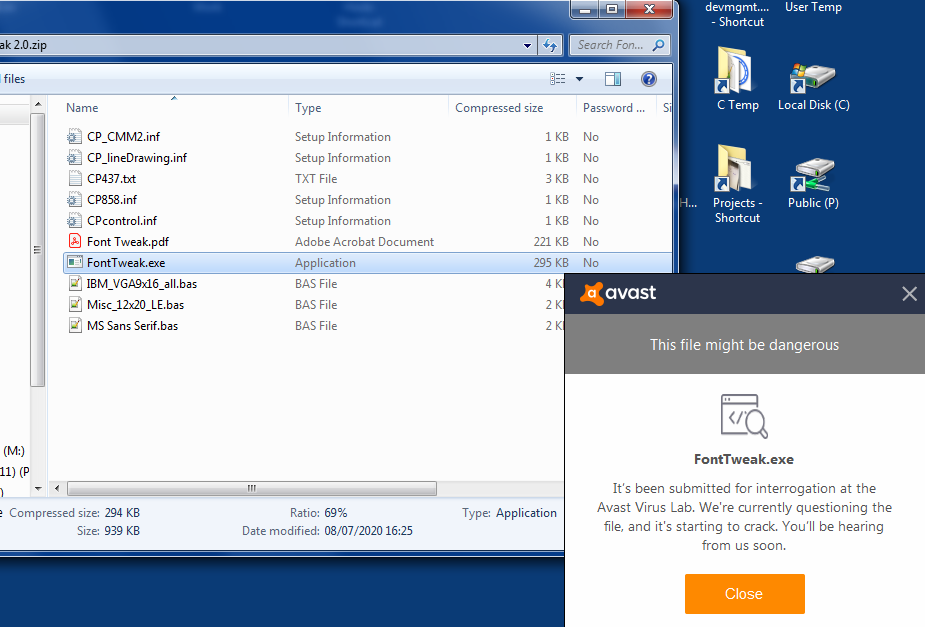Expand the address bar history dropdown
This screenshot has height=627, width=925.
(527, 45)
